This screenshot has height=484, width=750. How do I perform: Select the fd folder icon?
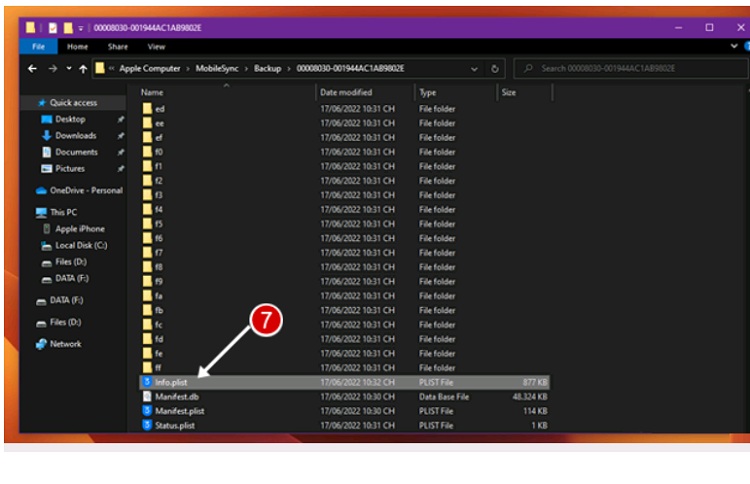tap(147, 339)
